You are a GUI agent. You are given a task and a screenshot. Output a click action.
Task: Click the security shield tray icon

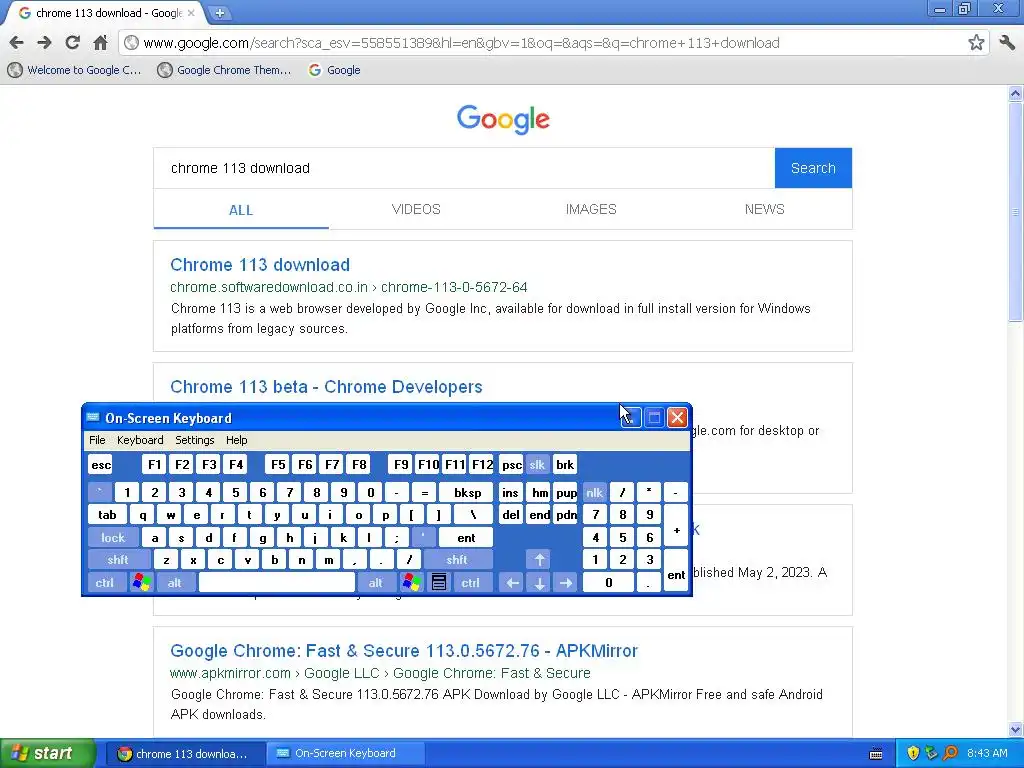click(913, 754)
